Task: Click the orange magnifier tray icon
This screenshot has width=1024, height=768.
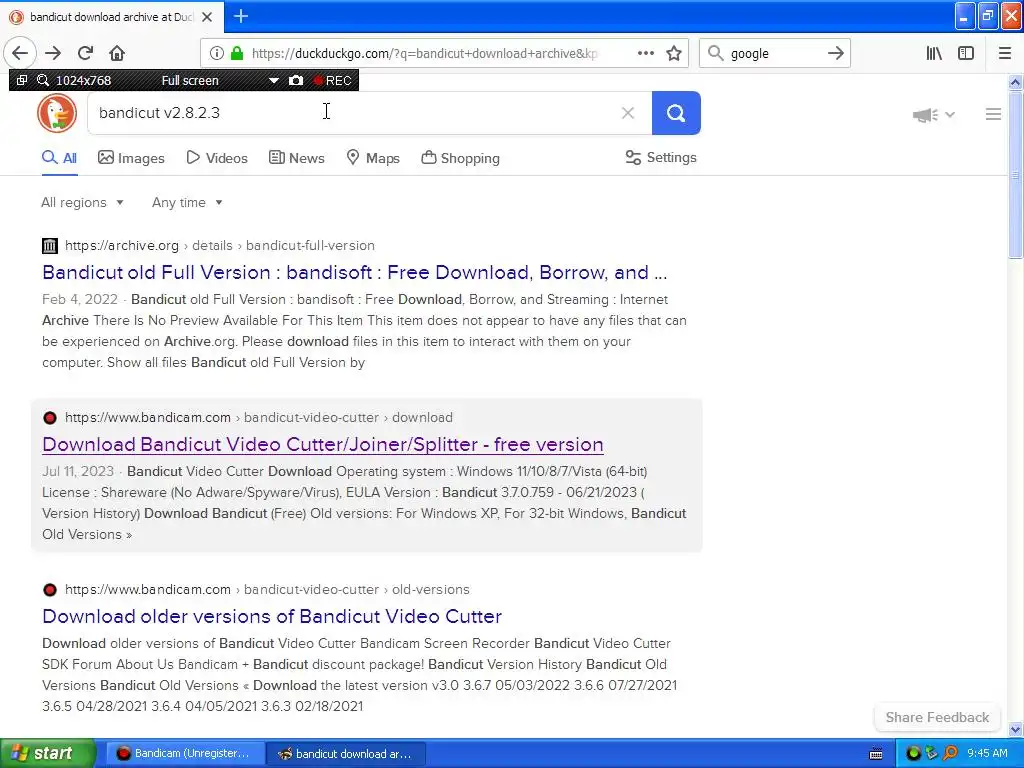Action: tap(950, 754)
